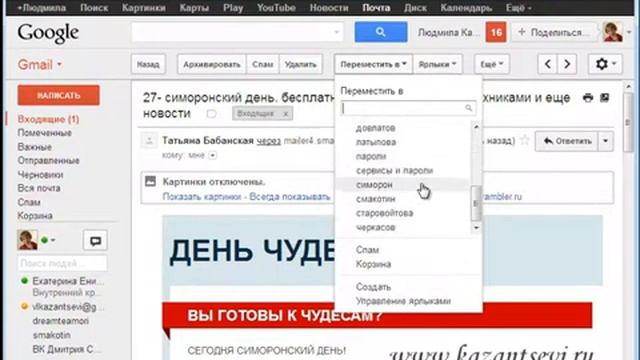Click Всегда показывать link
Screen dimensions: 640x360
click(290, 197)
